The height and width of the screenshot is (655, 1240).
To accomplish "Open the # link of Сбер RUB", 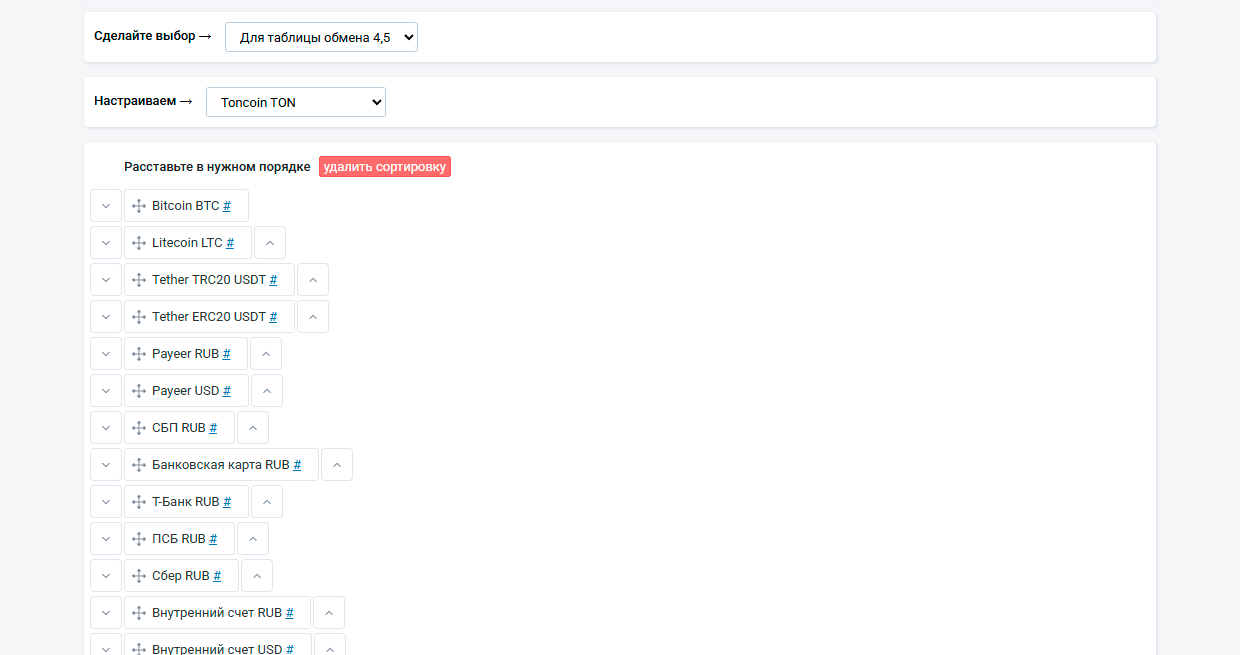I will click(x=217, y=576).
